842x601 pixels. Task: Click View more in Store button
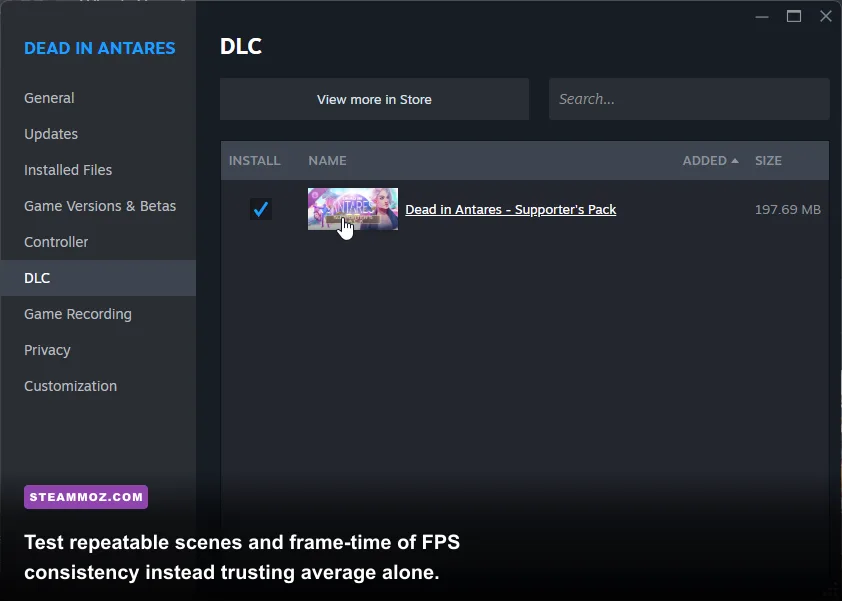pos(374,99)
